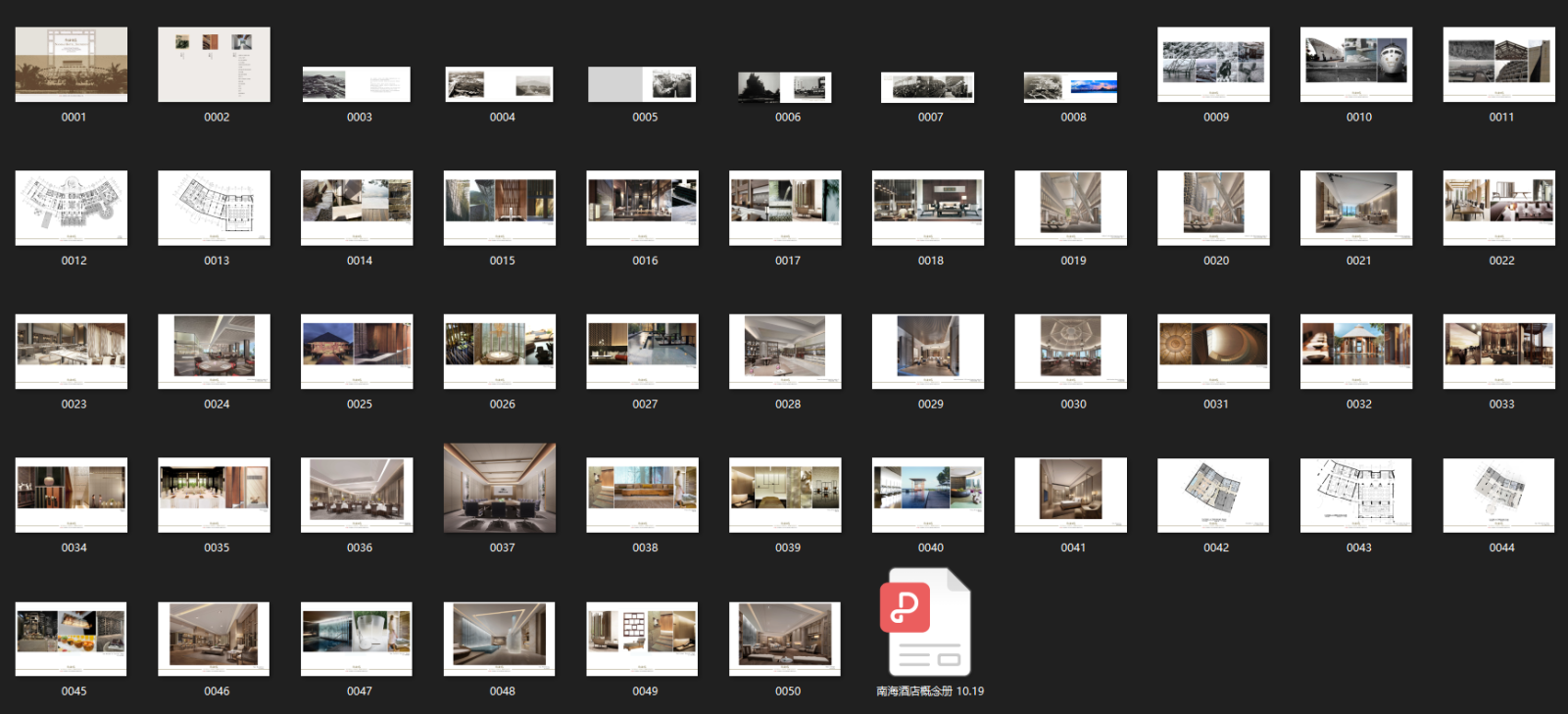1568x714 pixels.
Task: Select thumbnail 0040 pool image
Action: 928,496
